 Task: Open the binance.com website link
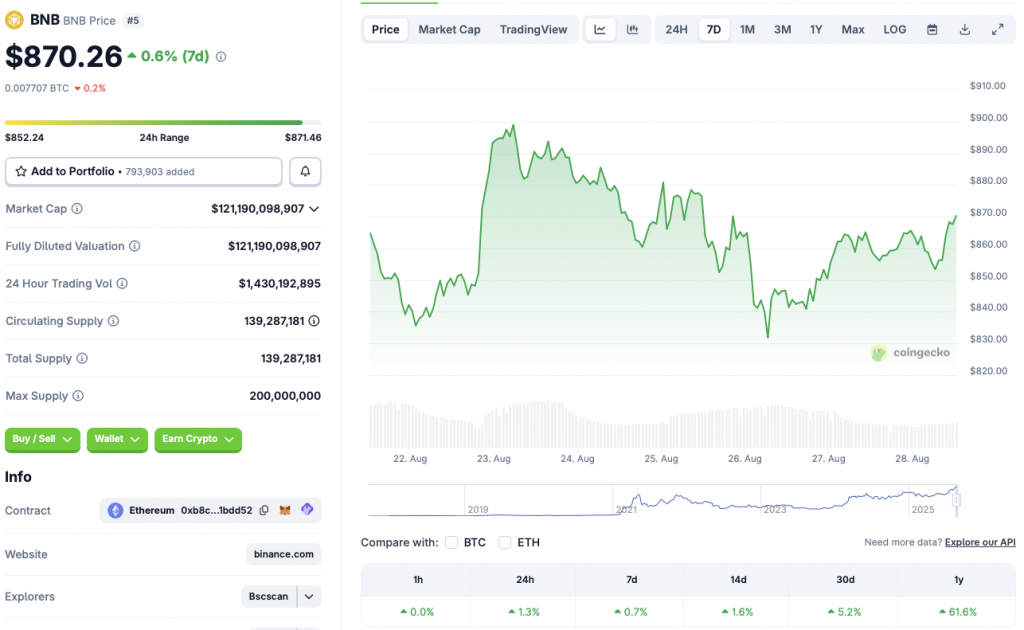(283, 554)
